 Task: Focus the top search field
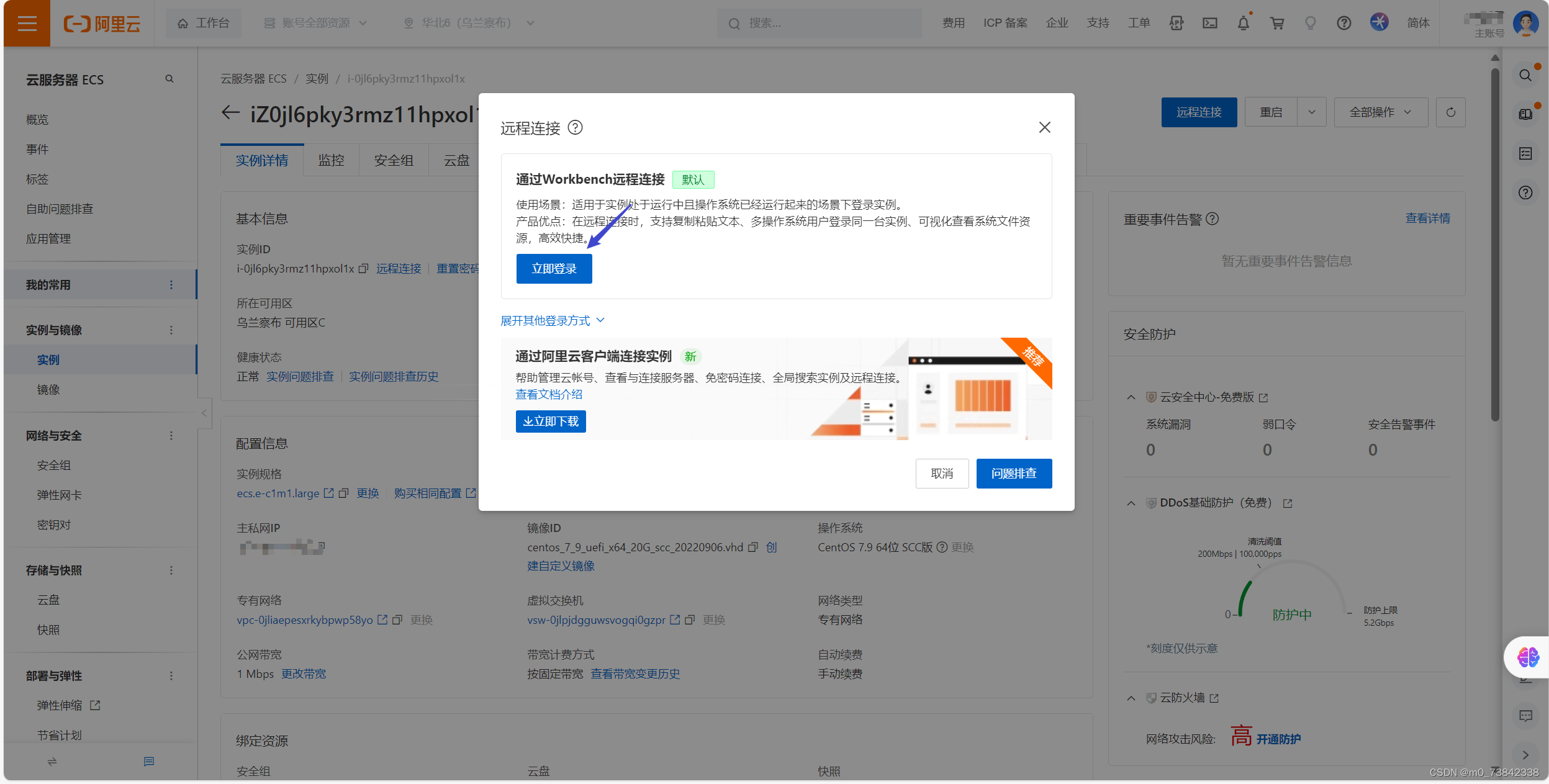819,24
